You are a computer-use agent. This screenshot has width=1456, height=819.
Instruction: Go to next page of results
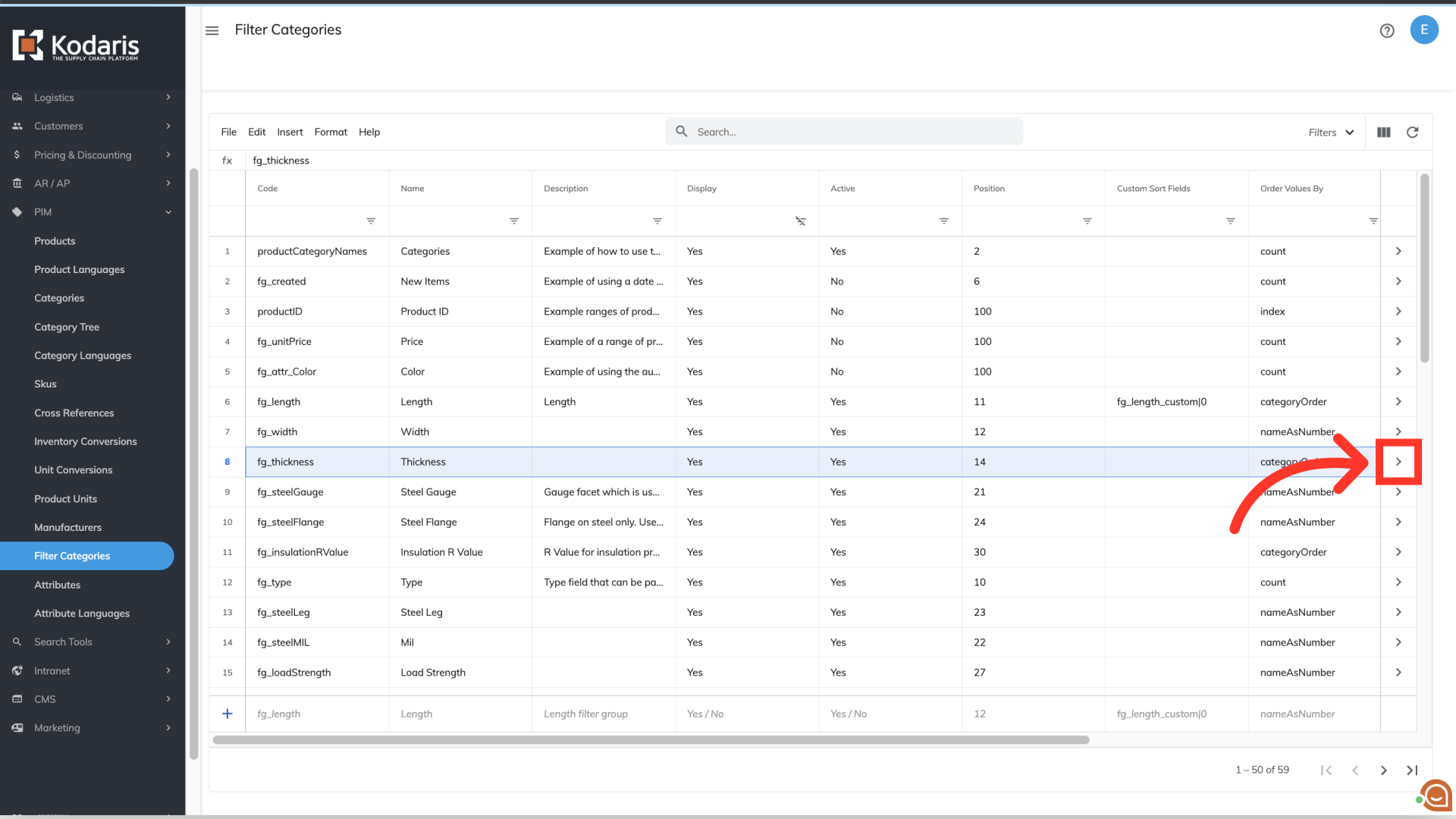pyautogui.click(x=1383, y=770)
